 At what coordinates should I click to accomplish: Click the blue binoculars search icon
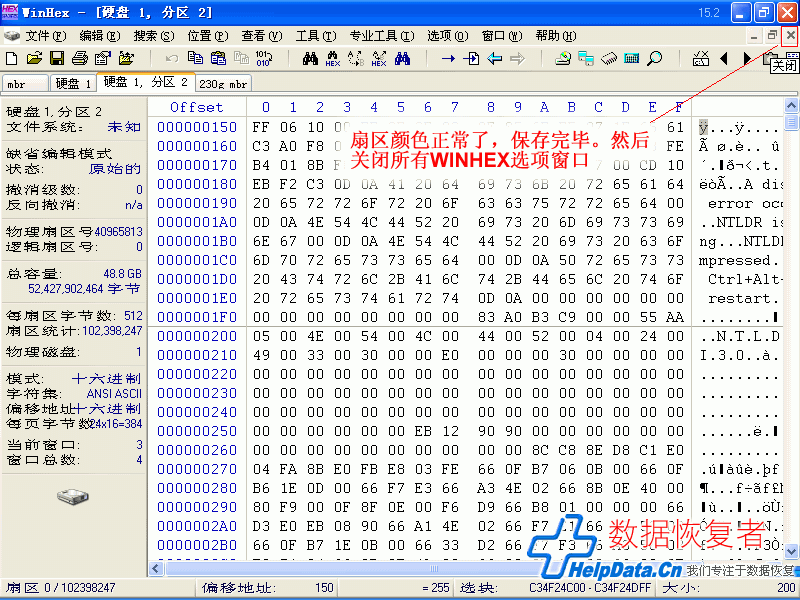coord(402,58)
